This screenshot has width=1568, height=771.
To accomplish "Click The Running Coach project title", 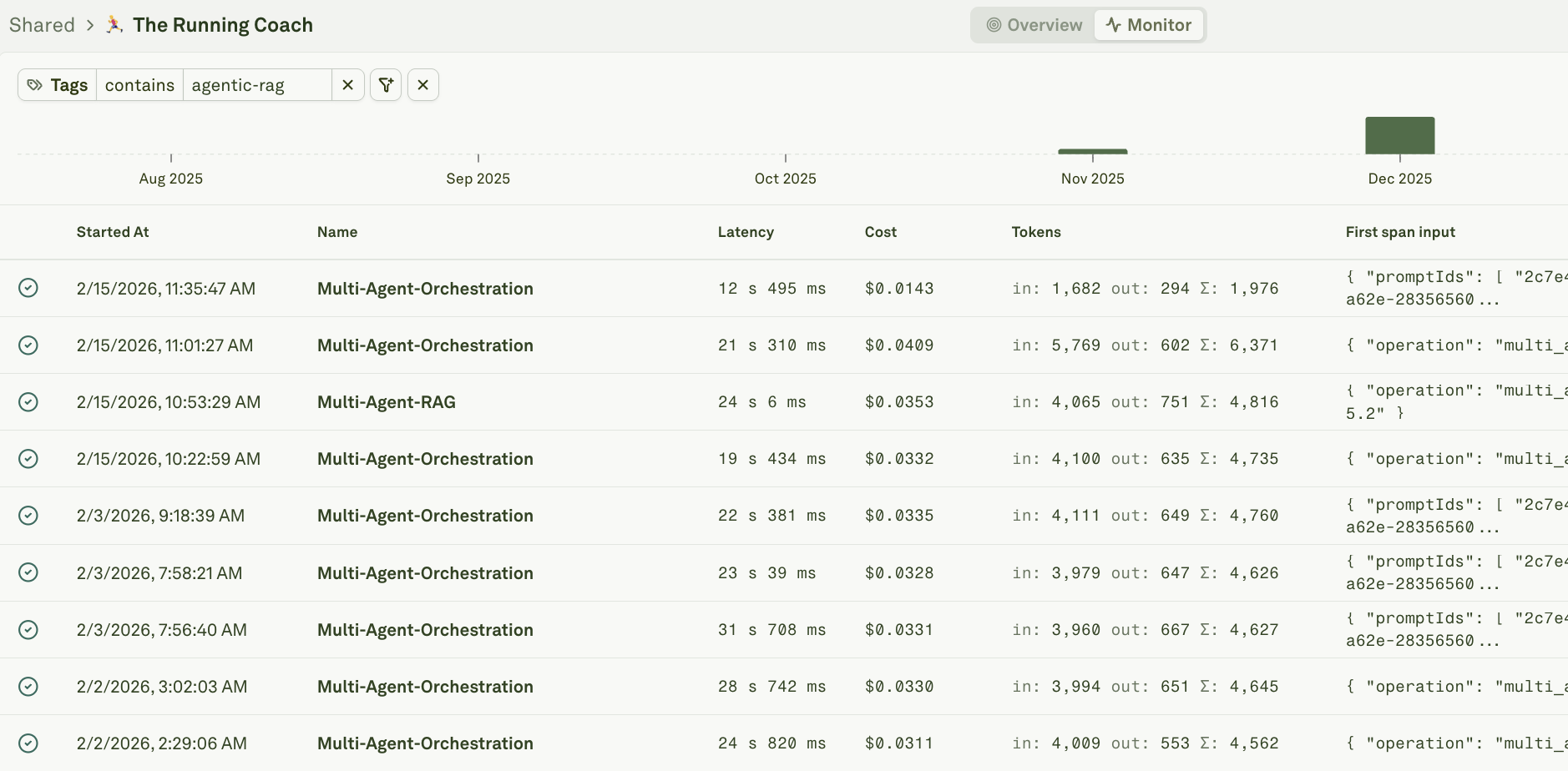I will click(x=223, y=25).
